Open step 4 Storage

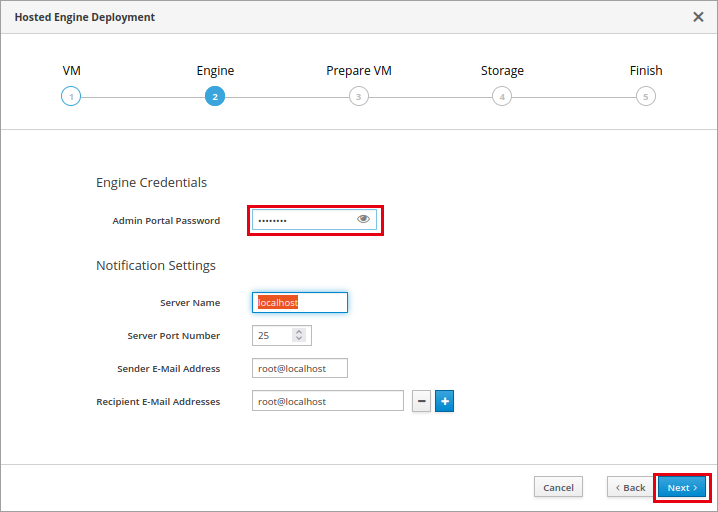point(502,96)
